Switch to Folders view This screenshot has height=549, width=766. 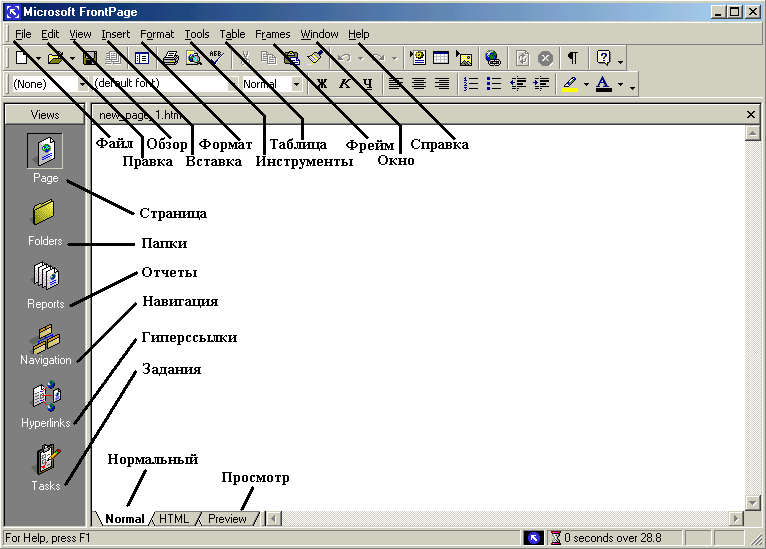[x=45, y=222]
